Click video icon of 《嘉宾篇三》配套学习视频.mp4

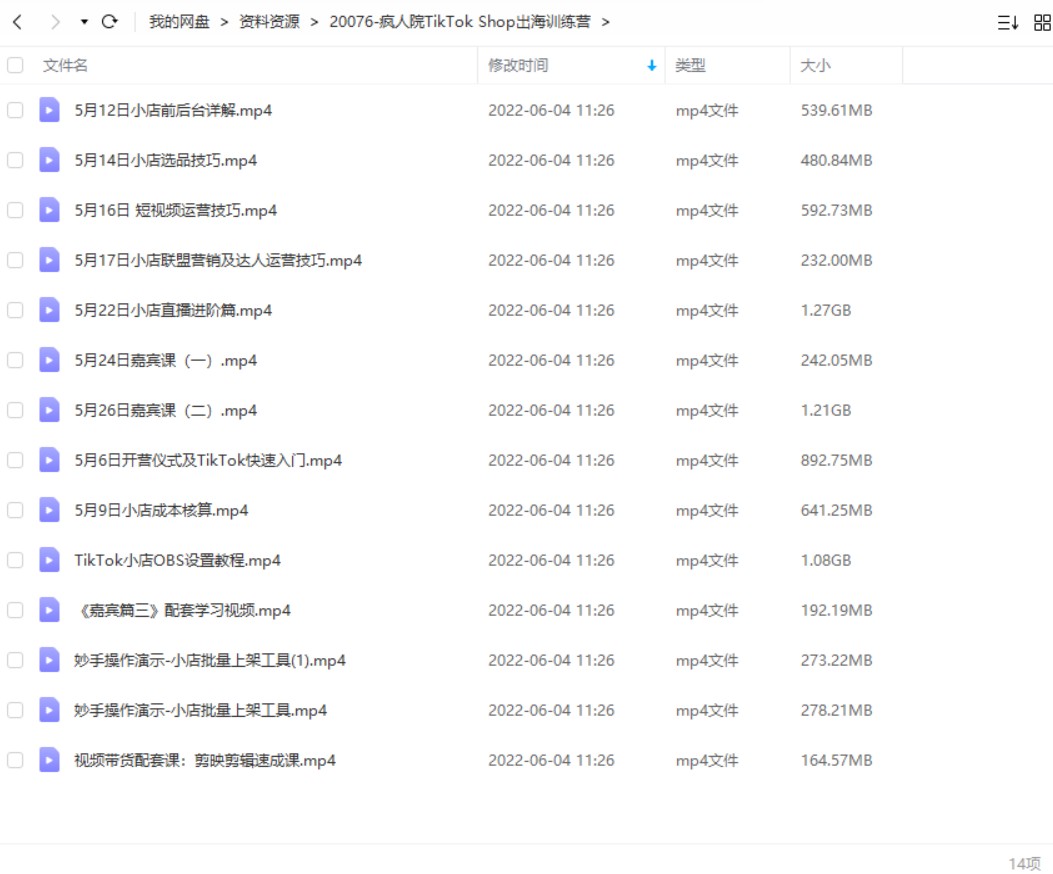[x=49, y=610]
